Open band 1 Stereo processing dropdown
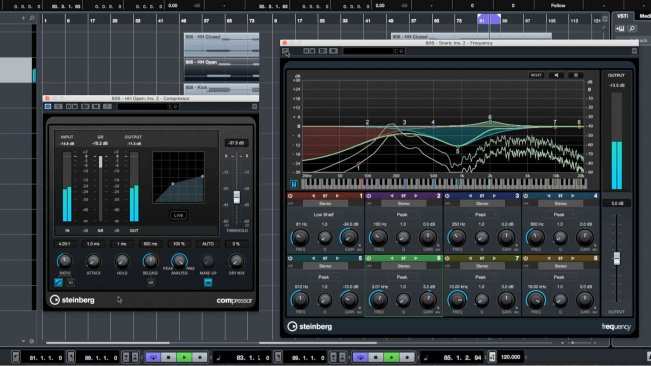The image size is (651, 366). pos(325,204)
